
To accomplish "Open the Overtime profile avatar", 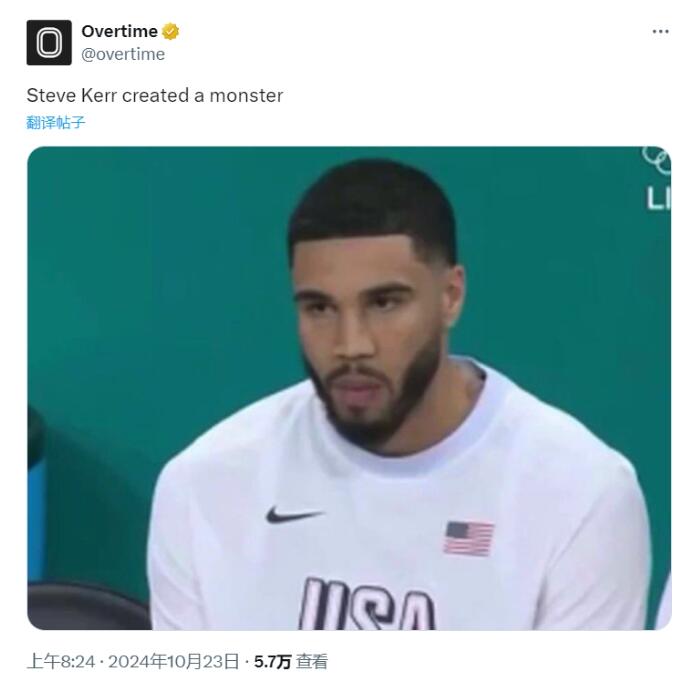I will [49, 42].
